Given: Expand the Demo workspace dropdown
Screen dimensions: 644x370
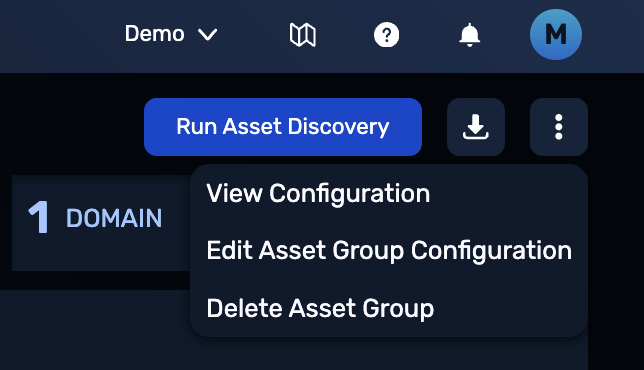Looking at the screenshot, I should 171,34.
